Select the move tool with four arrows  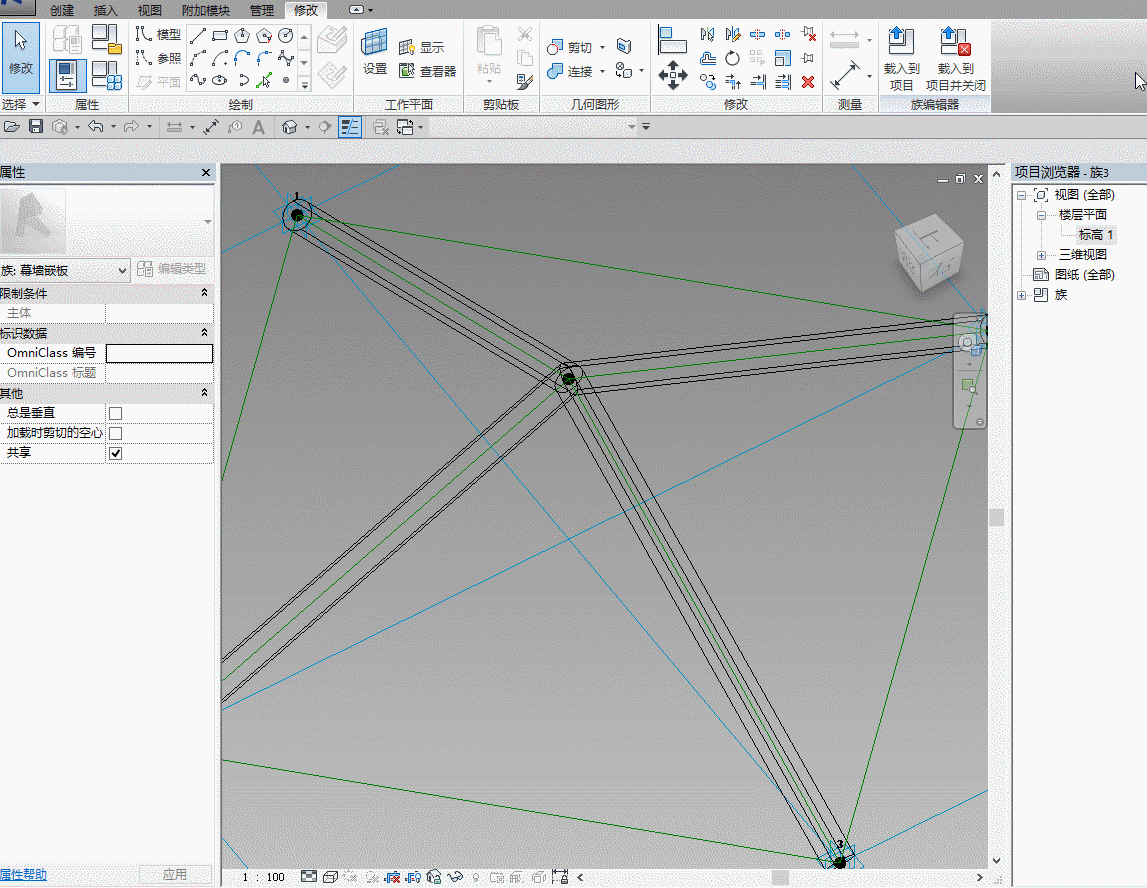pyautogui.click(x=672, y=74)
